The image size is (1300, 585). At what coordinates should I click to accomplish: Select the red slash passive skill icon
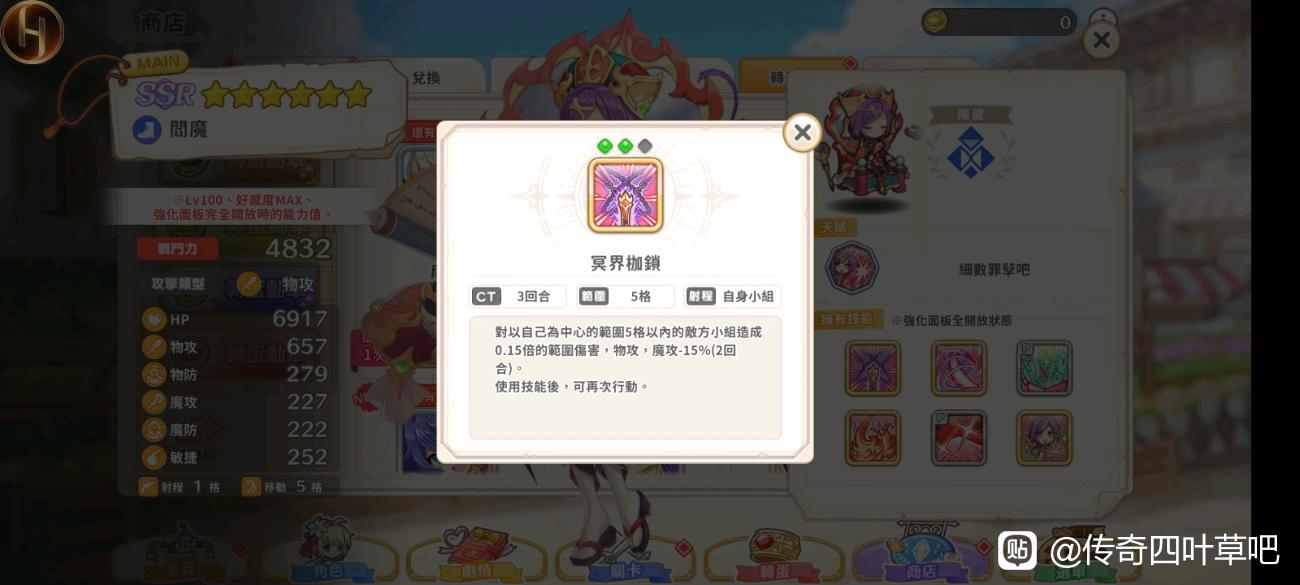point(959,438)
